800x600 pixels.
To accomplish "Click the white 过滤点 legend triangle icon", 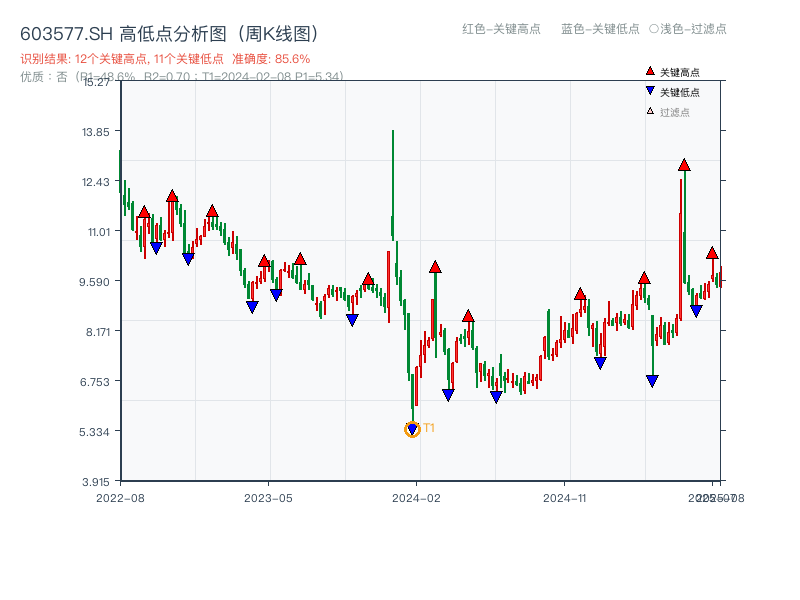I will click(650, 111).
